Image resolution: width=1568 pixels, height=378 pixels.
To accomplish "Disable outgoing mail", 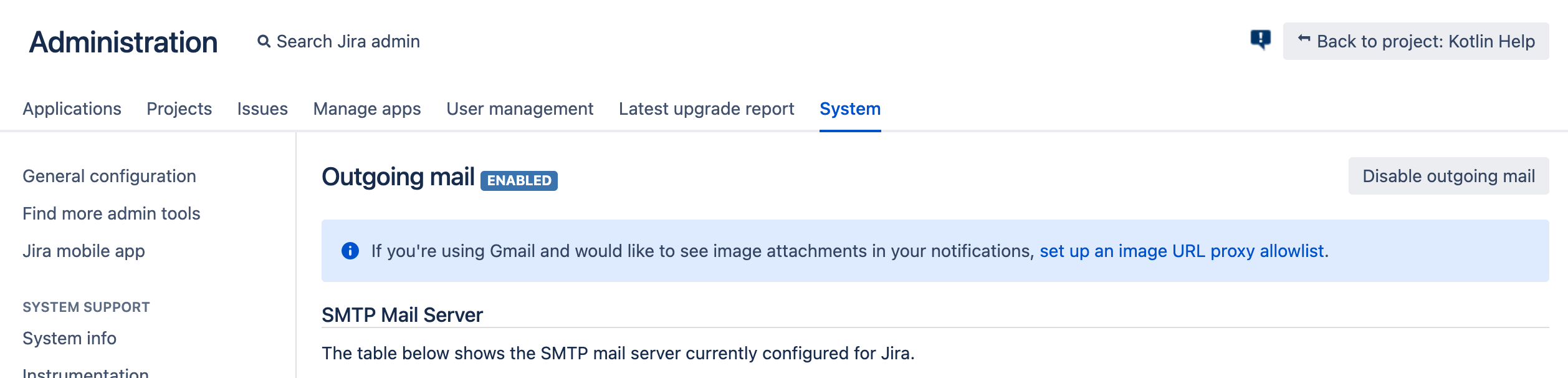I will point(1447,176).
